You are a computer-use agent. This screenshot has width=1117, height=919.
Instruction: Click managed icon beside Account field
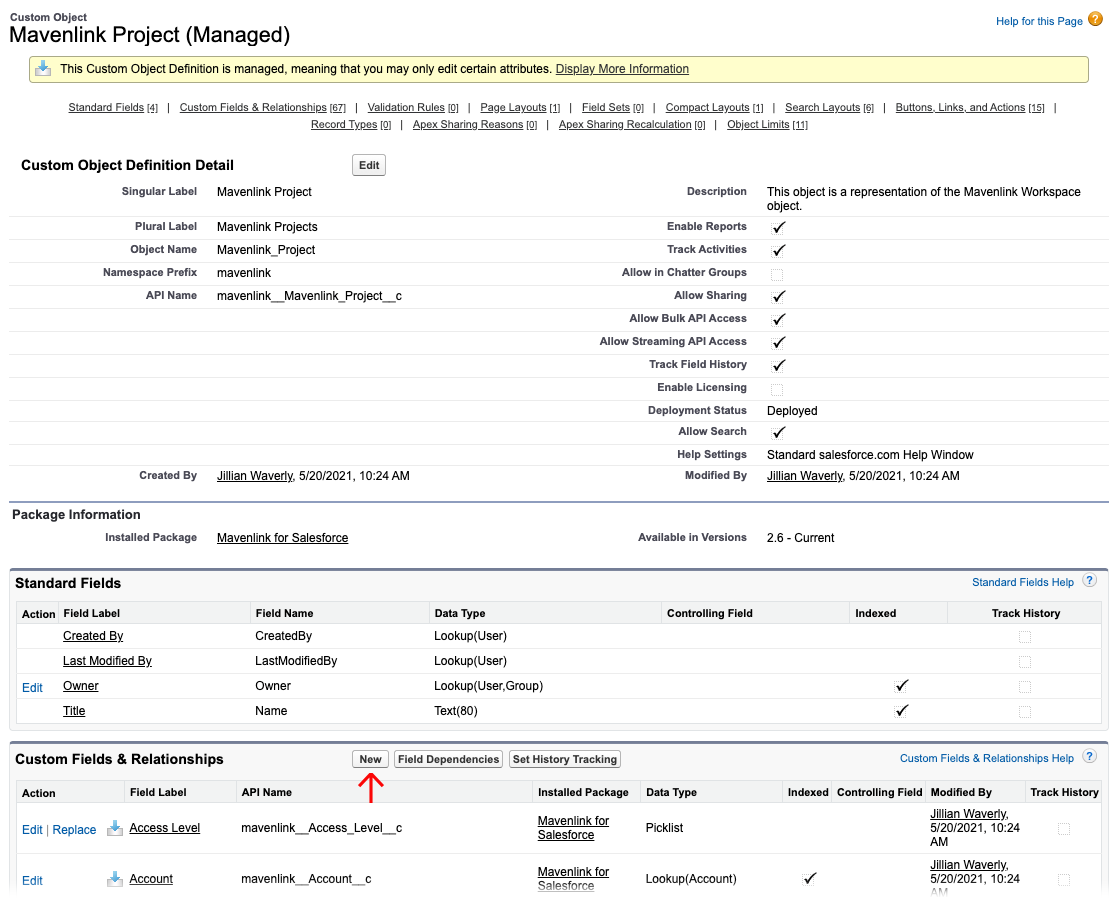pyautogui.click(x=114, y=878)
